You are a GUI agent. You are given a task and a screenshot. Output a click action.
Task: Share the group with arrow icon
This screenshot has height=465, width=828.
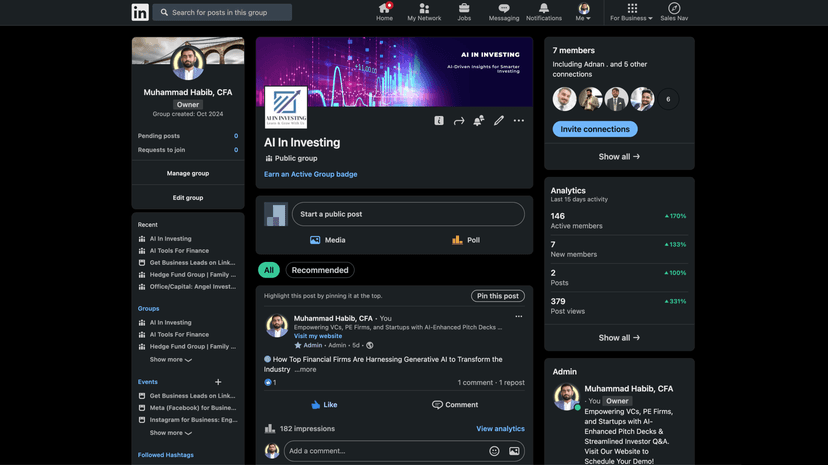(459, 121)
